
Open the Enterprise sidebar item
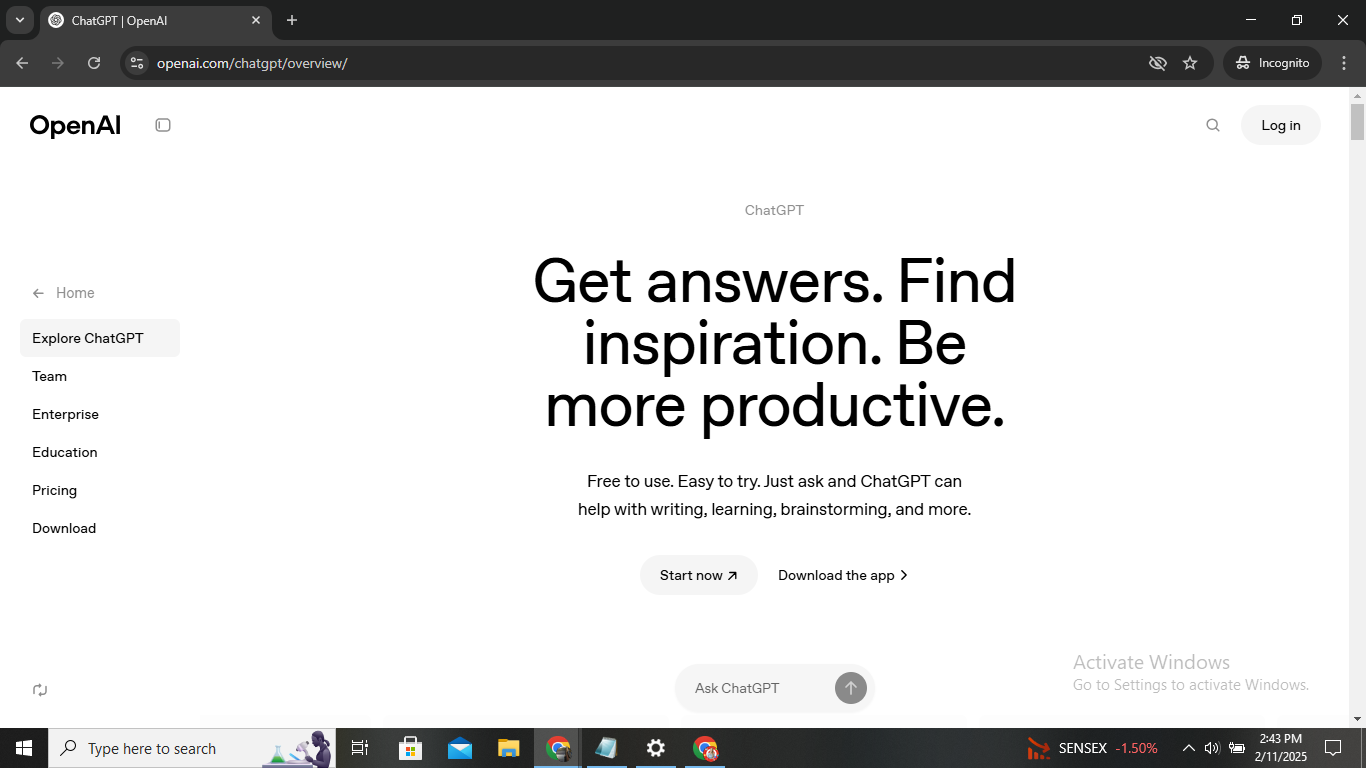(65, 414)
